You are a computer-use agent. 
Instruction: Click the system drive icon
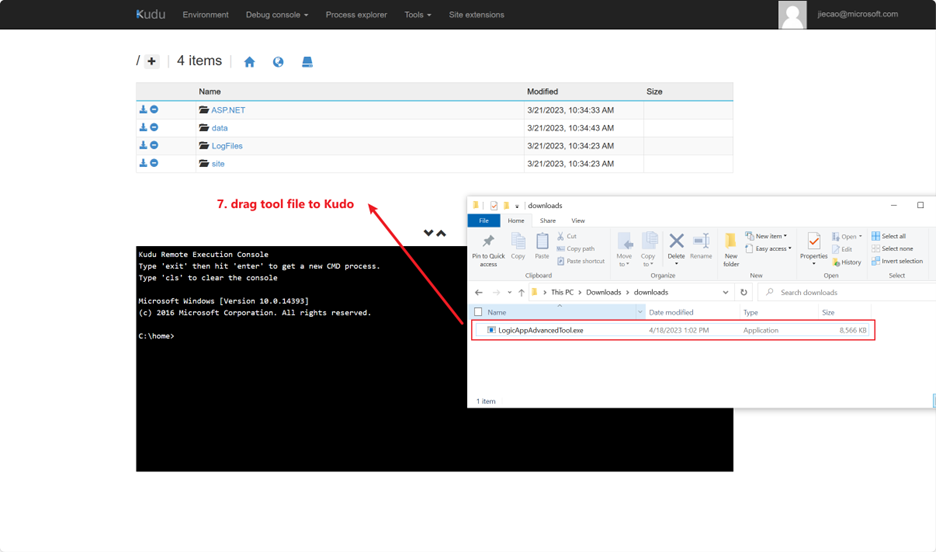point(307,62)
